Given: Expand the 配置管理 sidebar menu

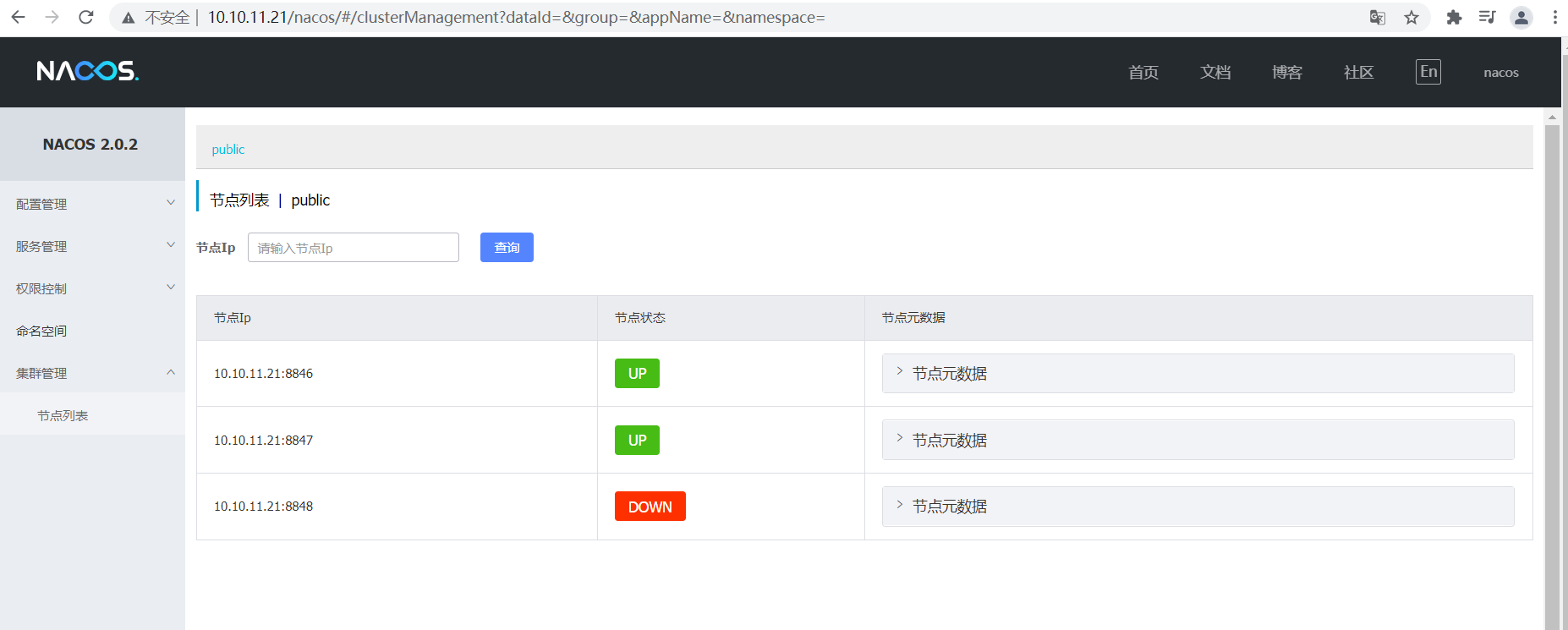Looking at the screenshot, I should click(92, 204).
